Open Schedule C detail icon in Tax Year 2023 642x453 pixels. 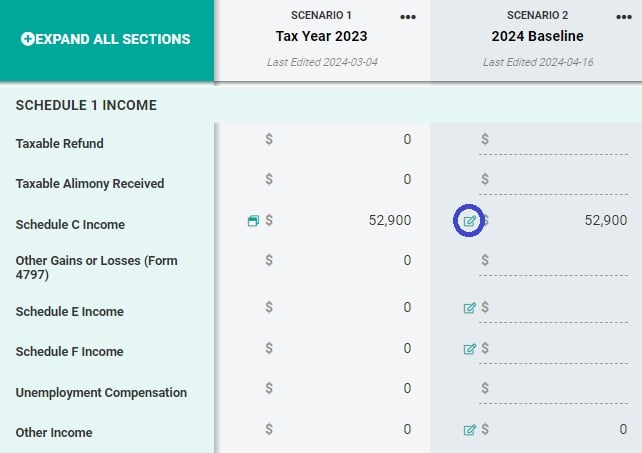pyautogui.click(x=253, y=221)
